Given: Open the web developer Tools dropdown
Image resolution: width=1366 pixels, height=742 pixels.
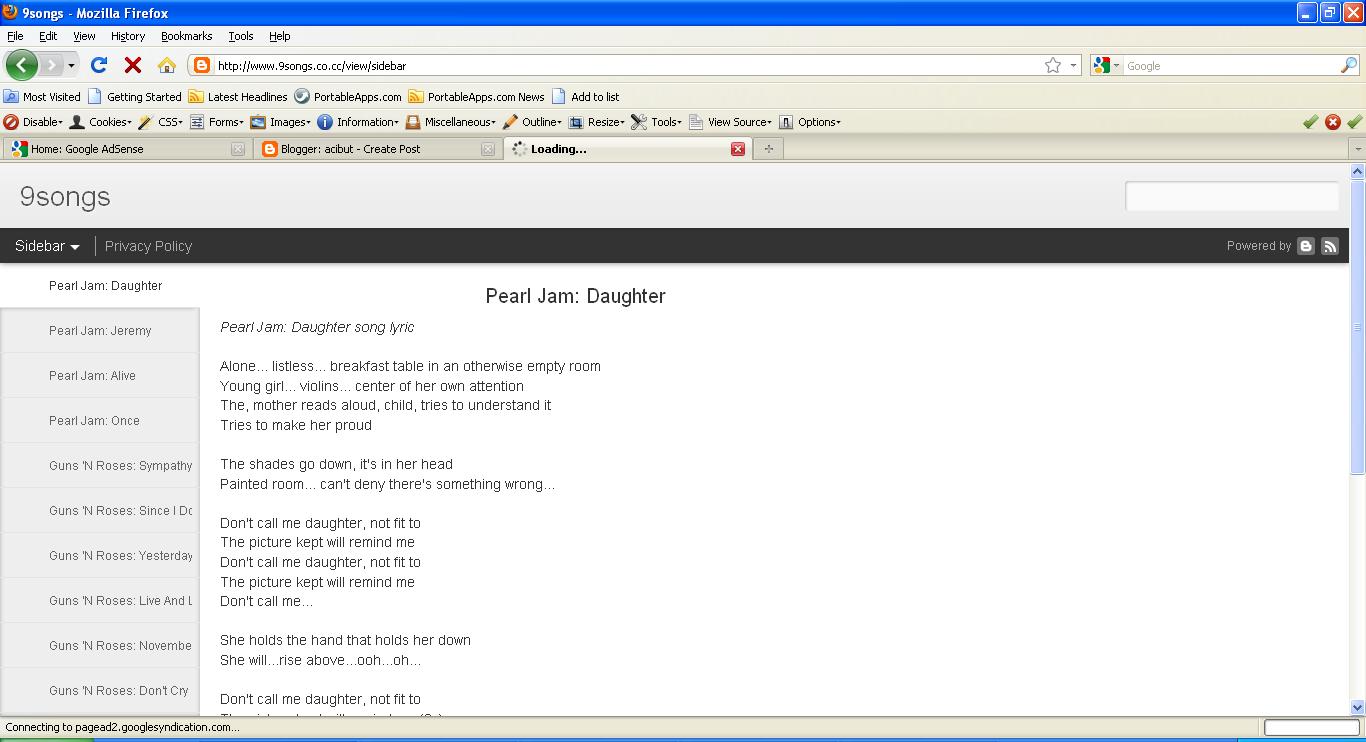Looking at the screenshot, I should pos(657,122).
